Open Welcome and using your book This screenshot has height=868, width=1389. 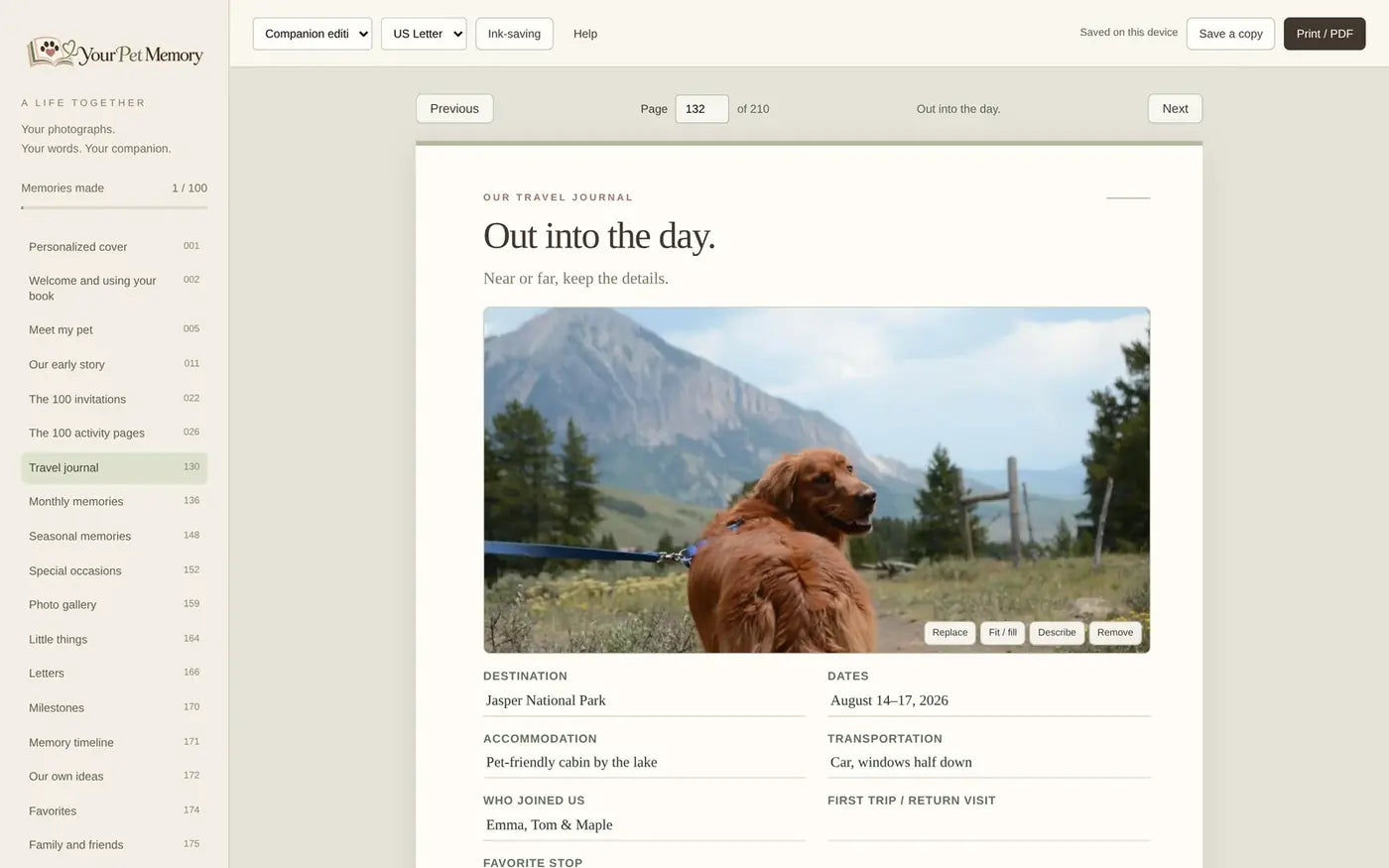click(x=114, y=288)
